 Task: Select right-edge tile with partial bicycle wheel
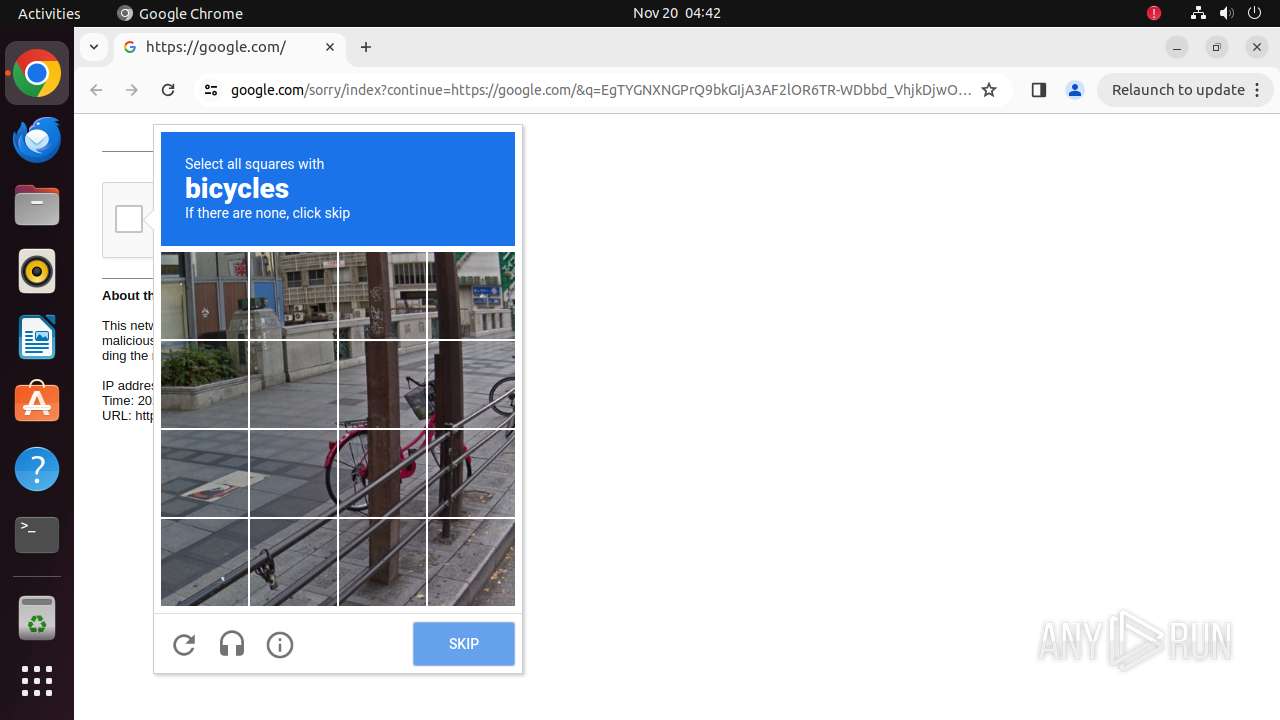click(471, 384)
